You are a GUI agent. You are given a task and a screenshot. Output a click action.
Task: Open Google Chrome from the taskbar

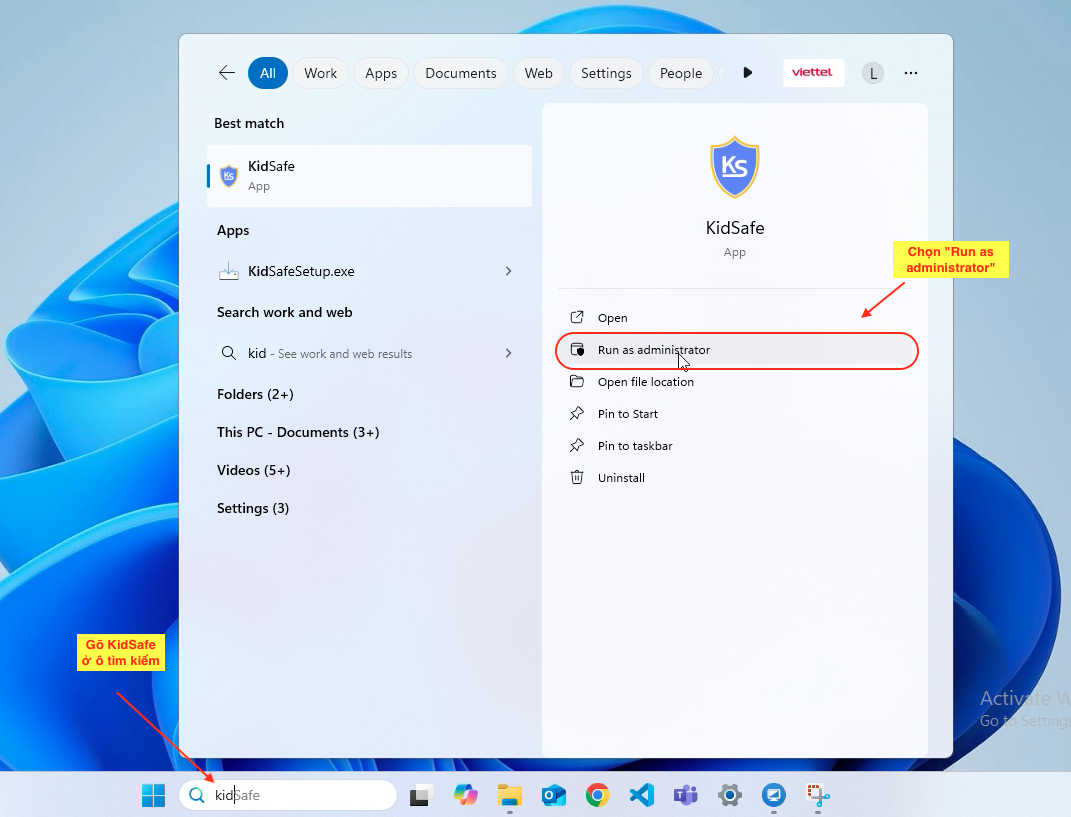(597, 796)
